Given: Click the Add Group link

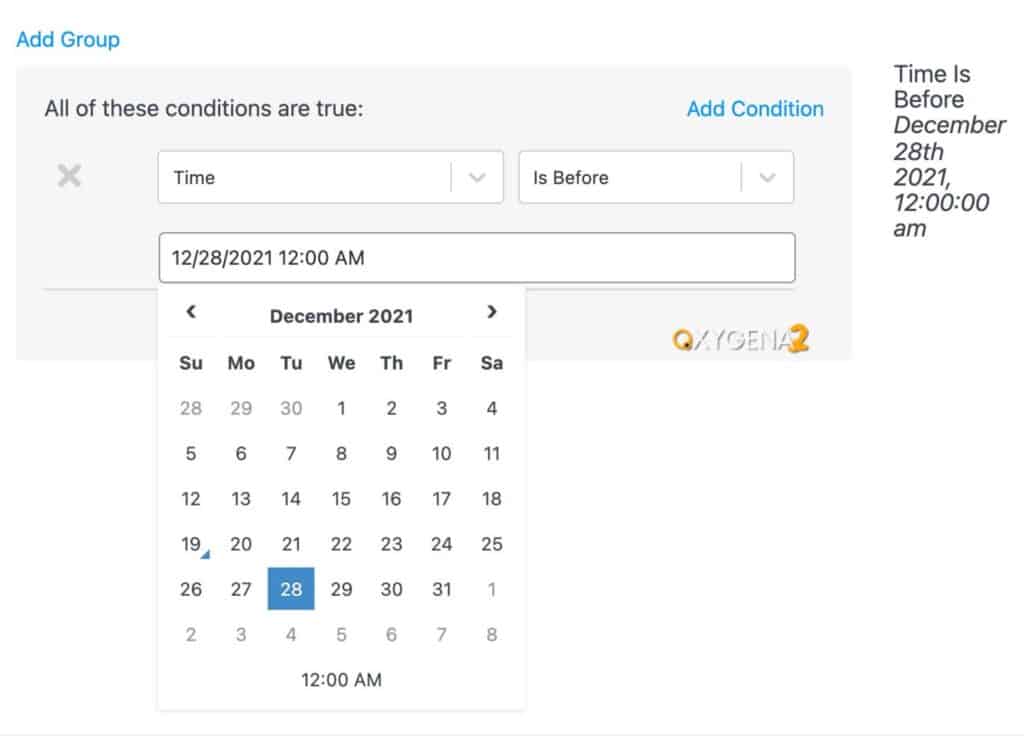Looking at the screenshot, I should point(68,40).
